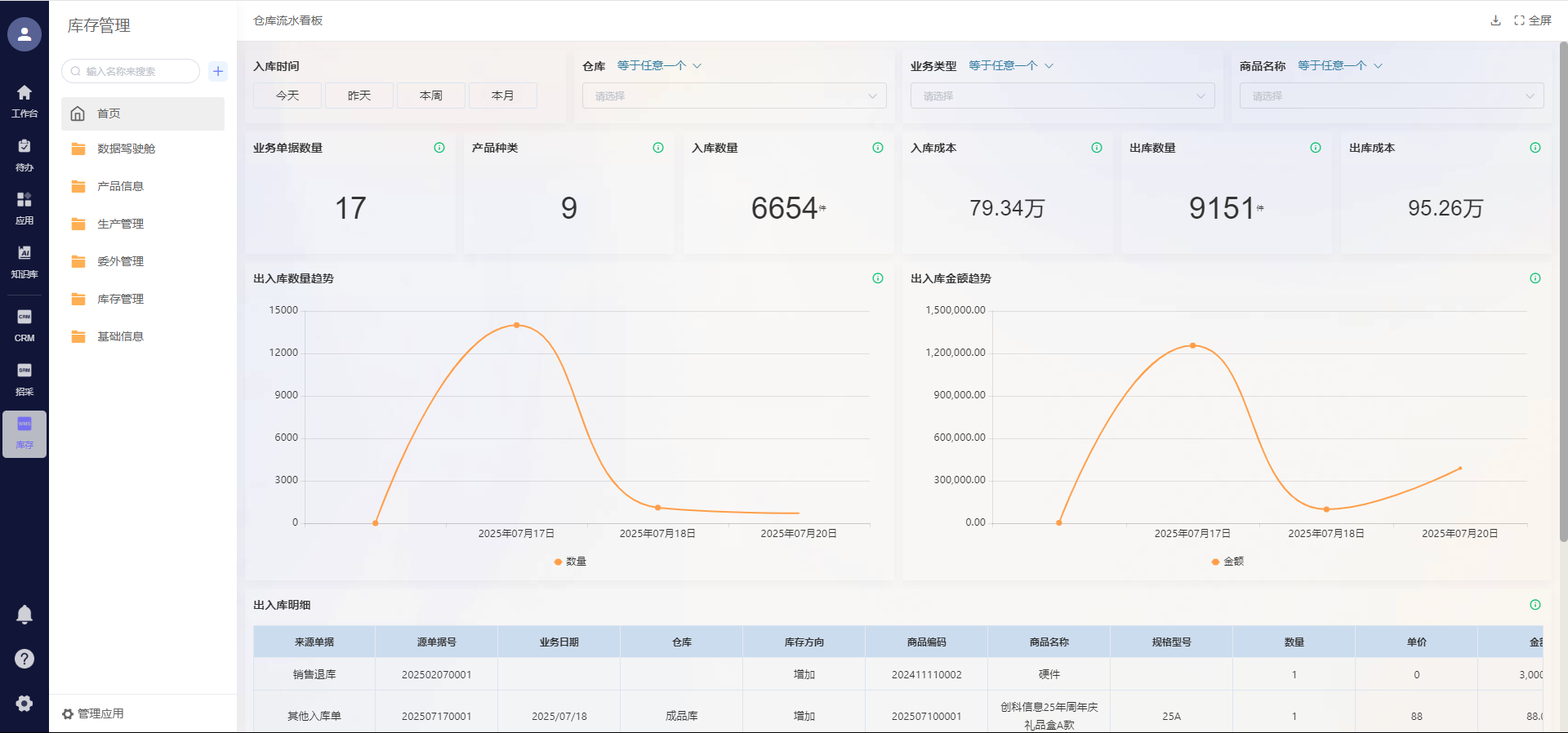This screenshot has height=733, width=1568.
Task: Click the notification bell icon
Action: [x=24, y=615]
